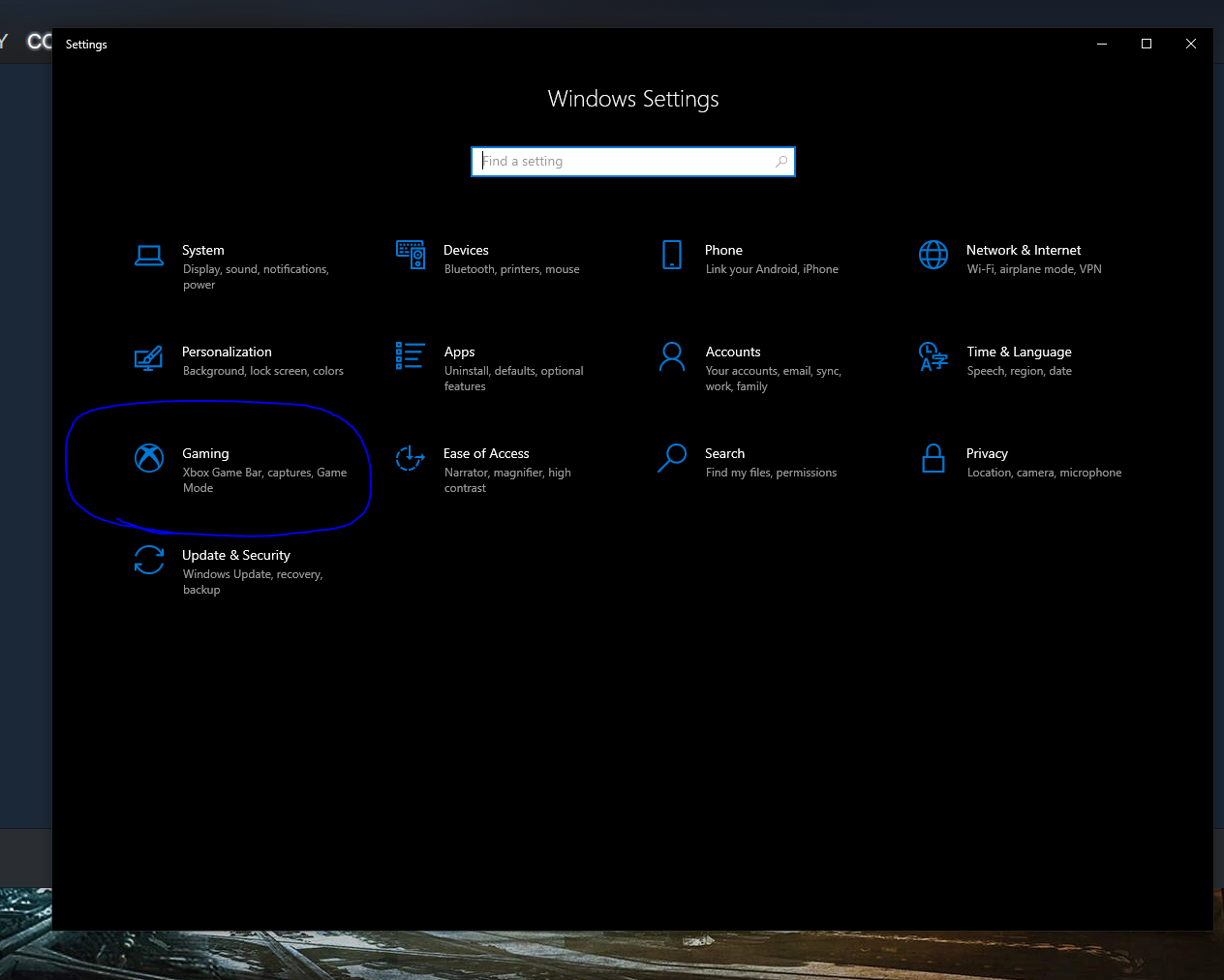Go to Privacy settings text
The width and height of the screenshot is (1224, 980).
click(987, 453)
